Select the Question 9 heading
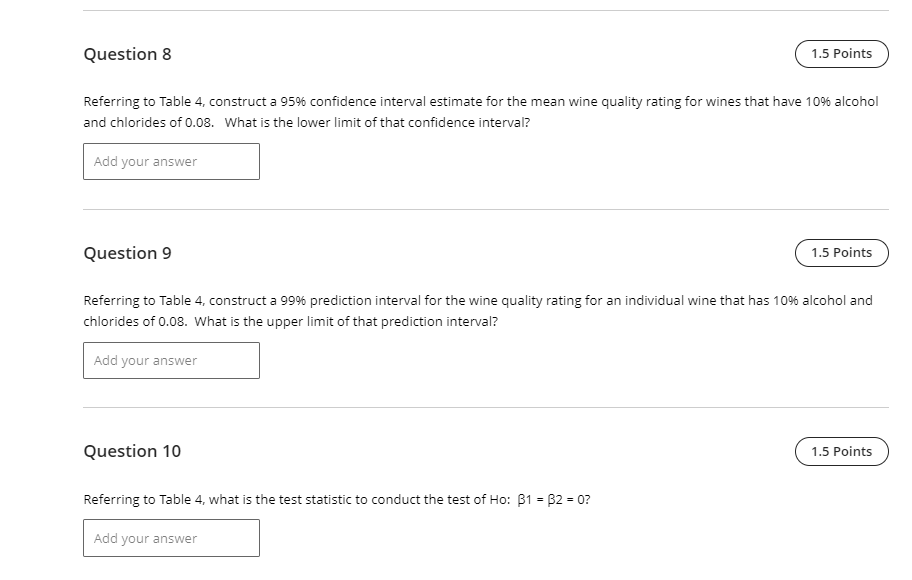Image resolution: width=912 pixels, height=580 pixels. coord(127,253)
